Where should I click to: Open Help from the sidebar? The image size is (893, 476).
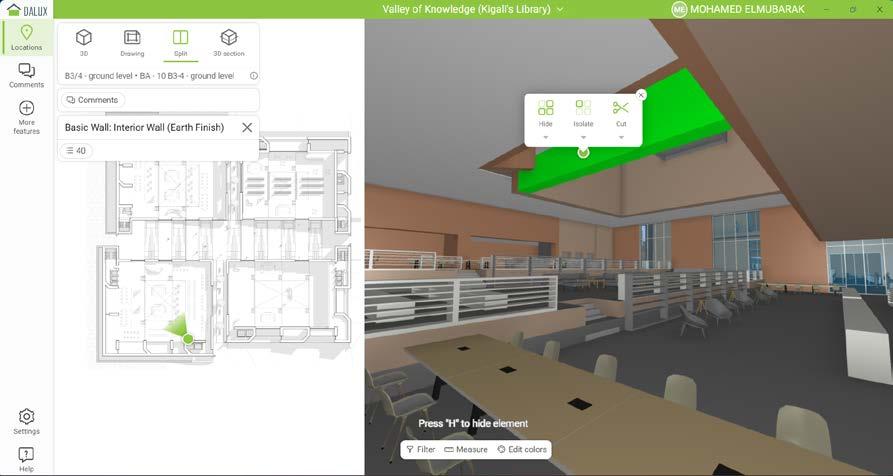[x=27, y=459]
